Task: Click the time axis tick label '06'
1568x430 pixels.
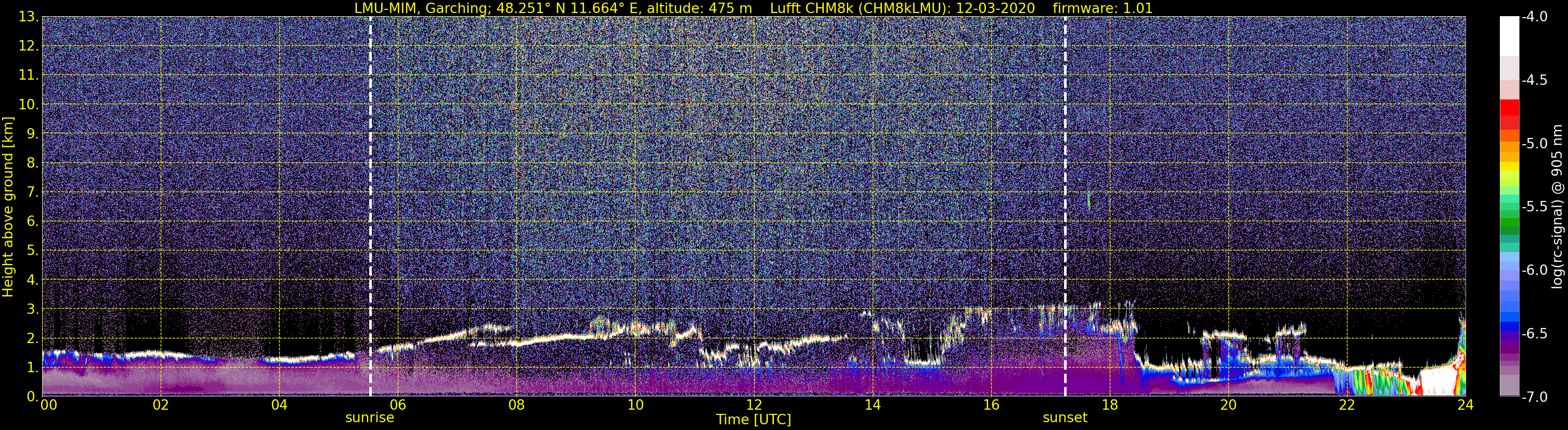Action: pos(397,405)
